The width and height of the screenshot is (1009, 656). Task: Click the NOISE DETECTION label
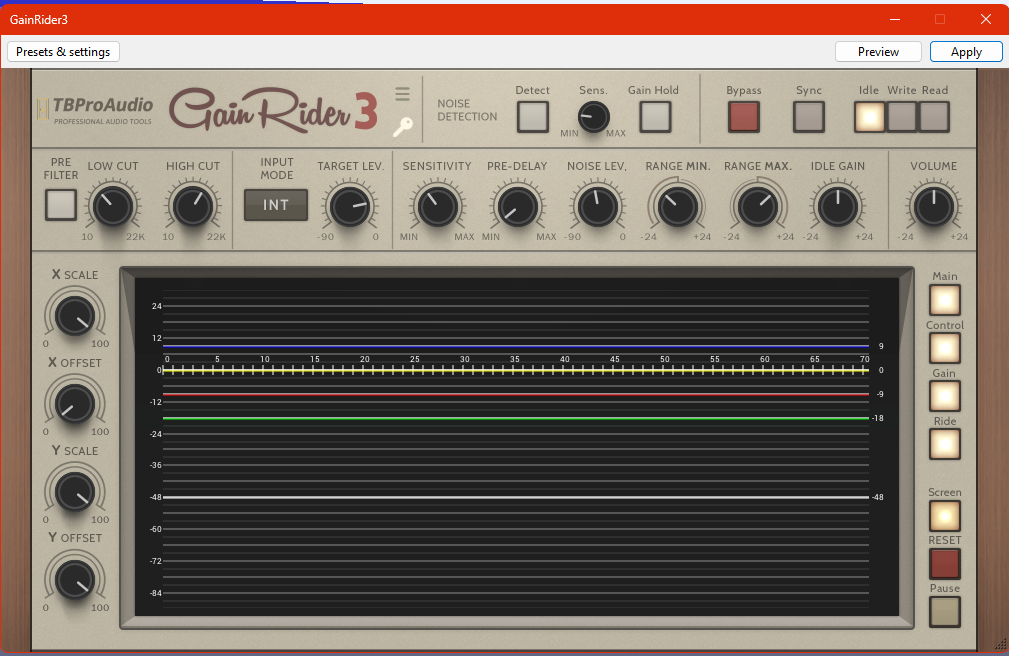pyautogui.click(x=467, y=110)
